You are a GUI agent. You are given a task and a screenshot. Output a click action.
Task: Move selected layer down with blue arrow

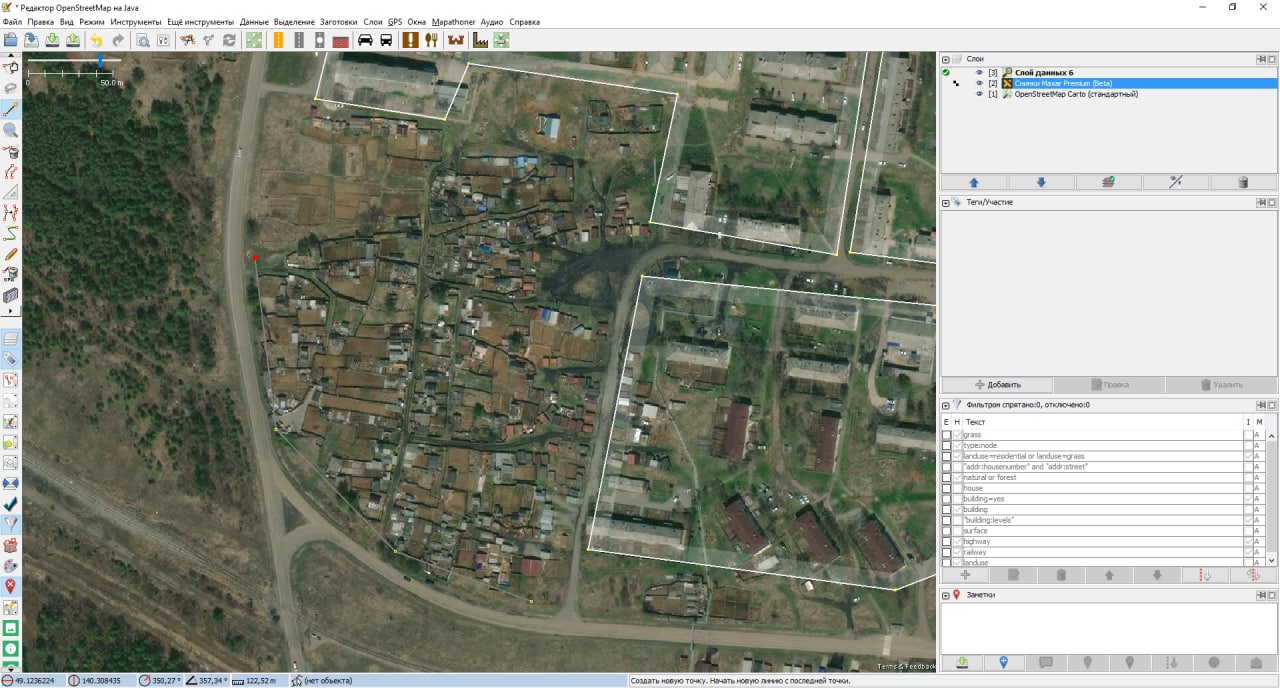coord(1041,182)
